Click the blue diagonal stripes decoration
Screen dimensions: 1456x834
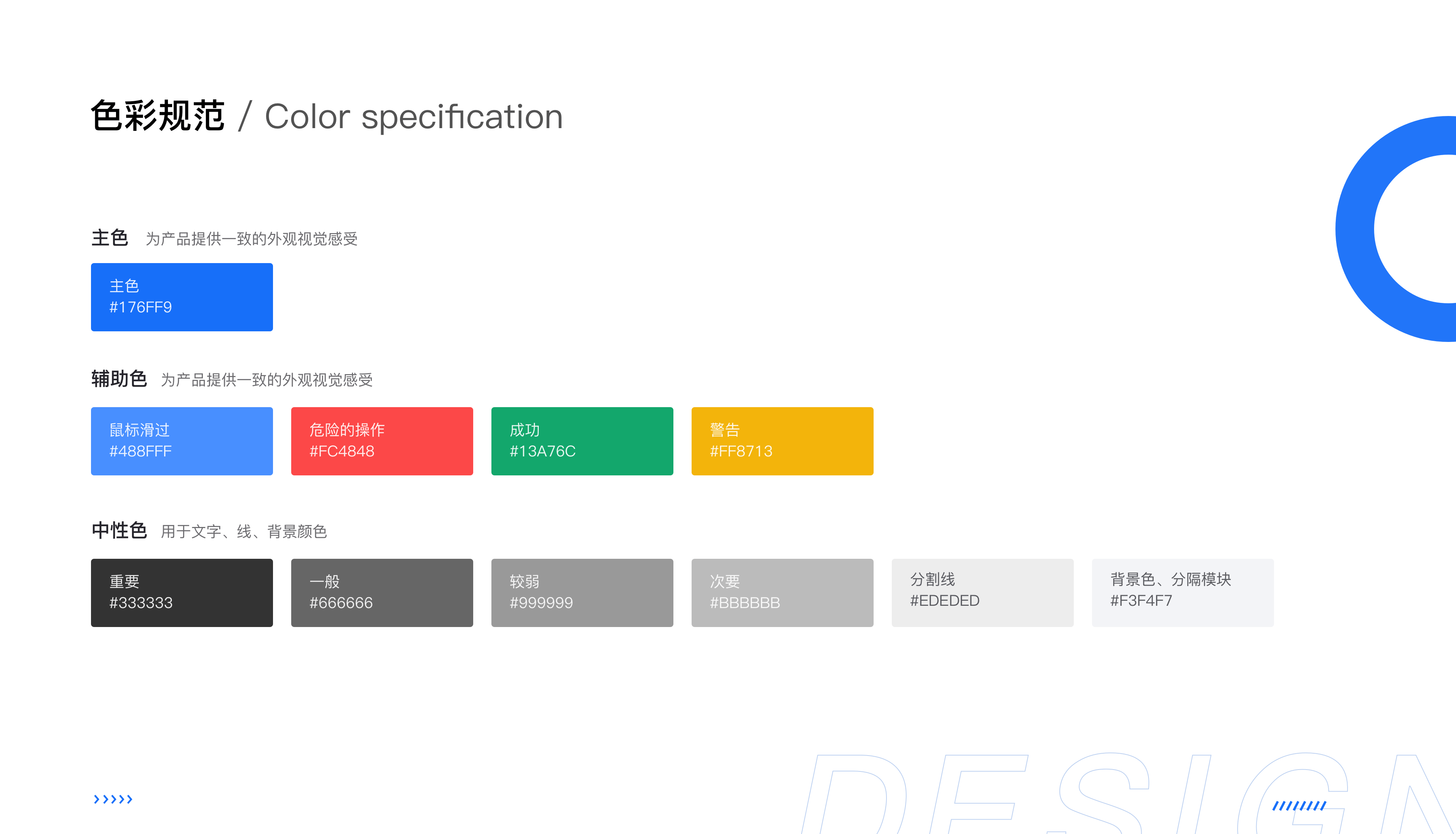tap(1299, 806)
